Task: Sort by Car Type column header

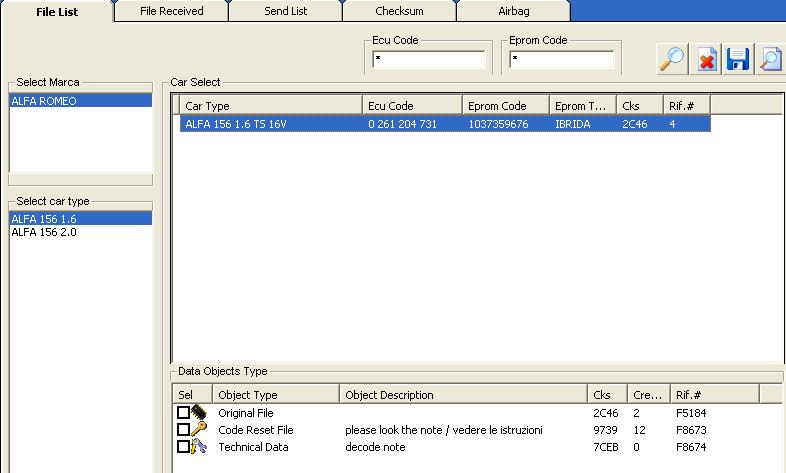Action: 271,106
